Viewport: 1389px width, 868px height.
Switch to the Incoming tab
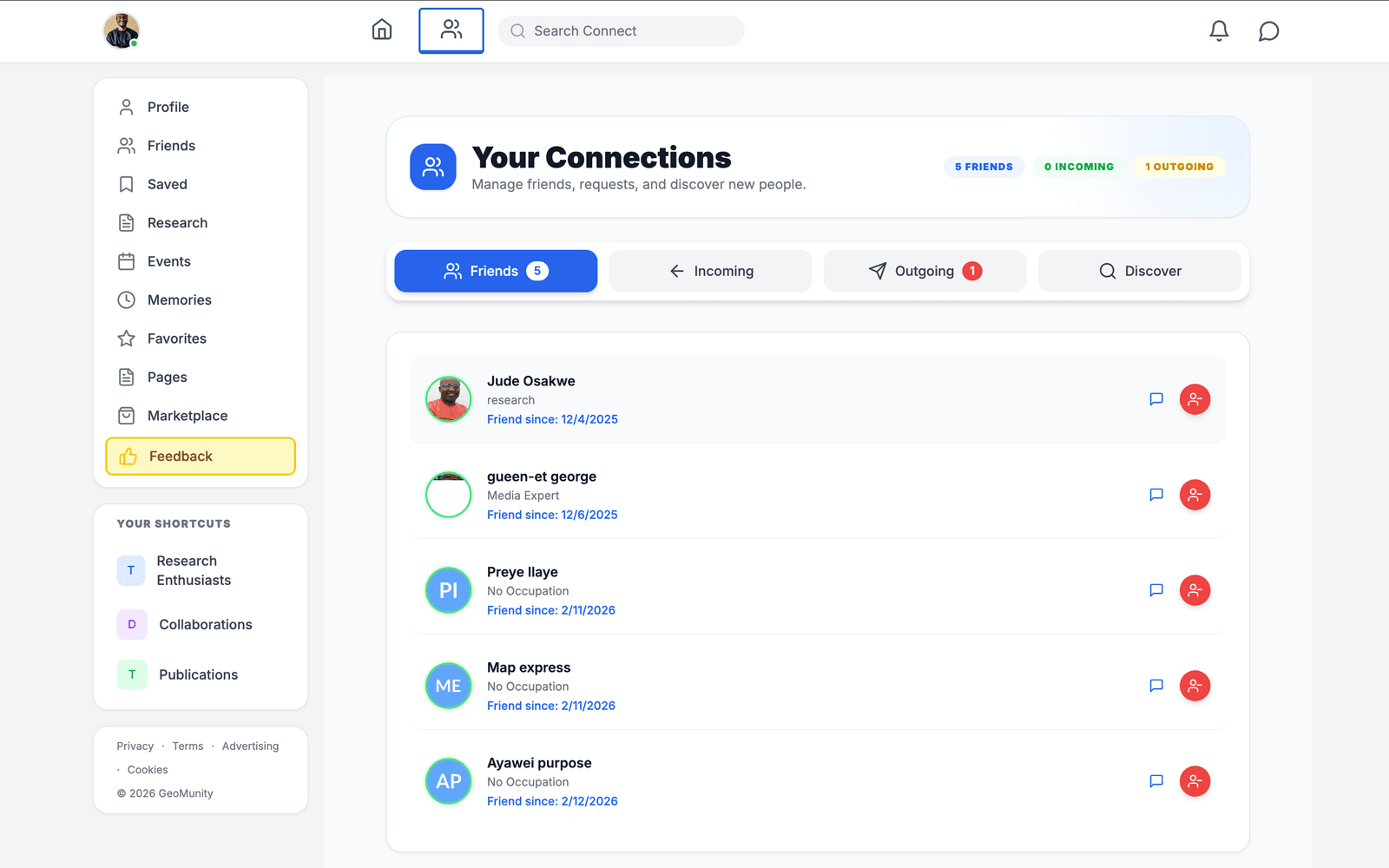tap(710, 271)
